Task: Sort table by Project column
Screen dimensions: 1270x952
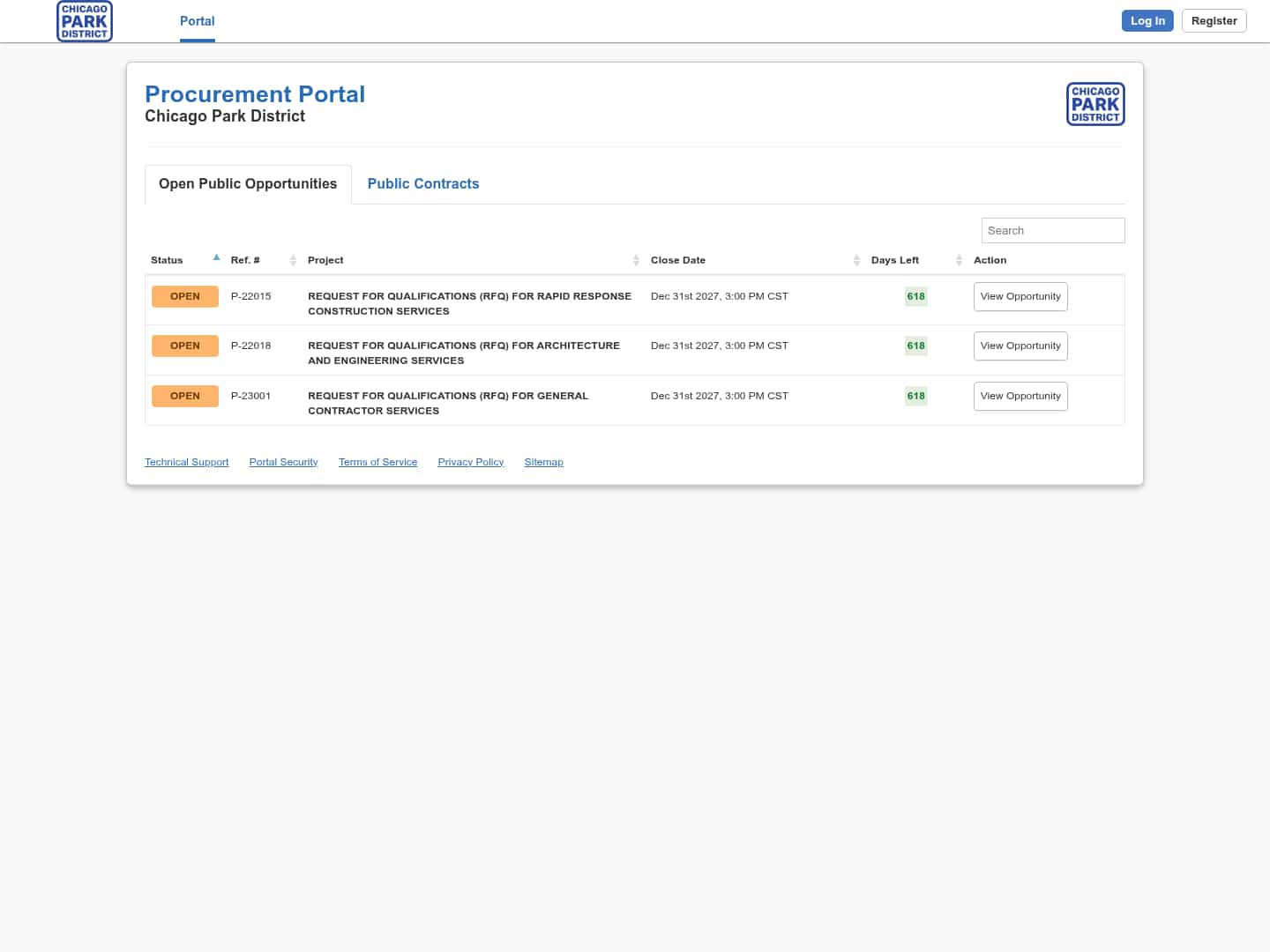Action: [325, 260]
